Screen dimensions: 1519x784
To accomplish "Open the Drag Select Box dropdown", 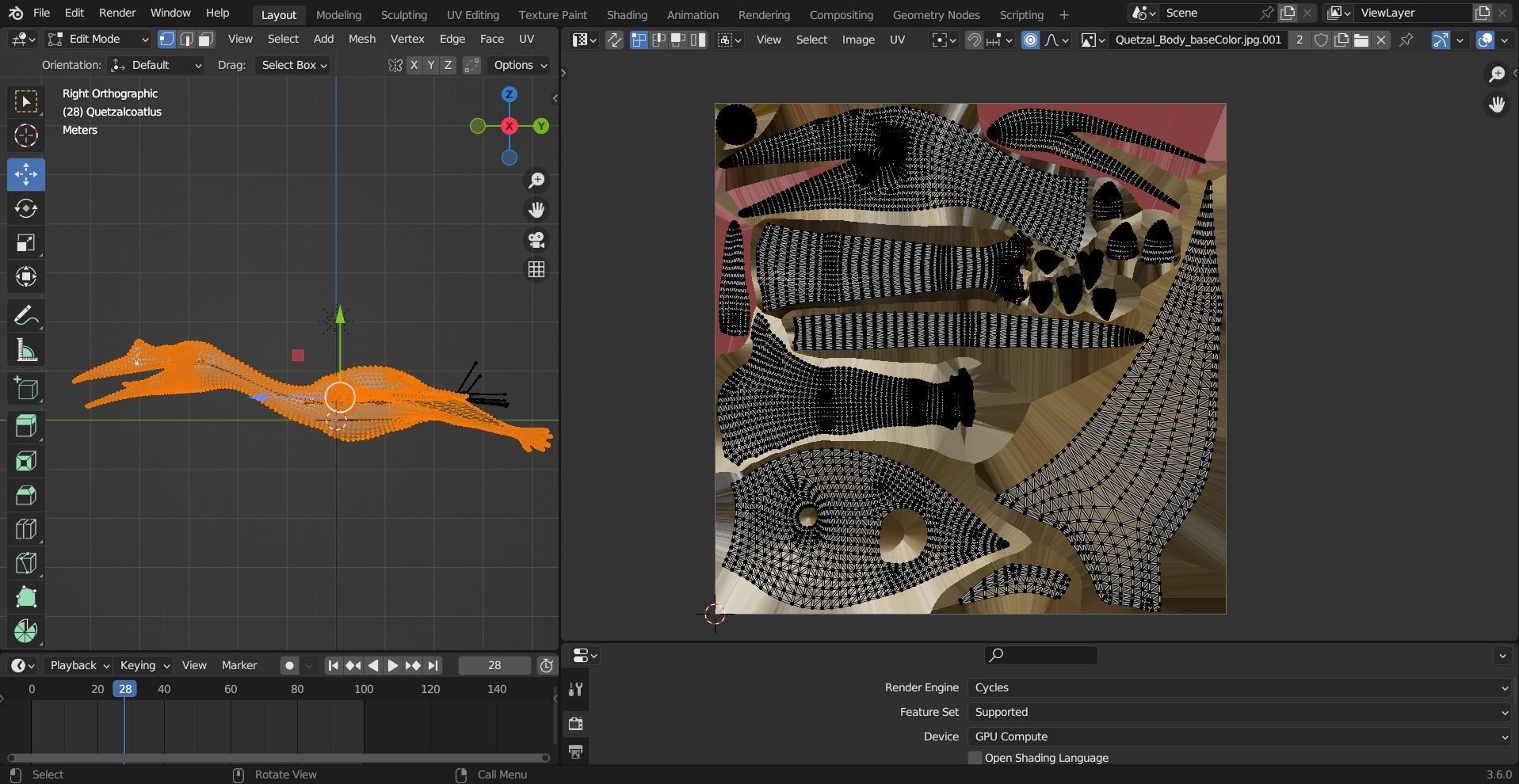I will [x=293, y=65].
